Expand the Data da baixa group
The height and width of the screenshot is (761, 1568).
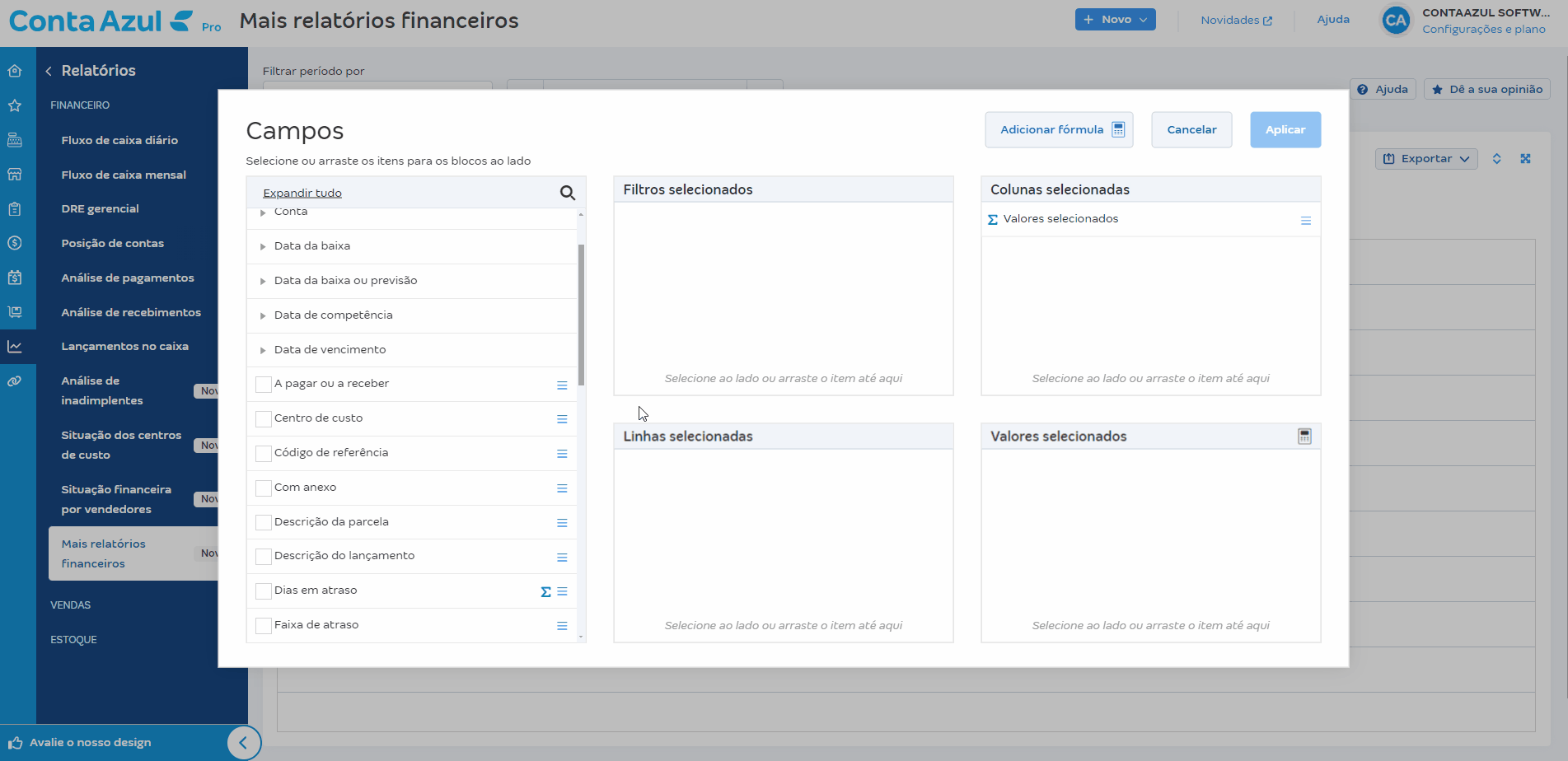263,246
